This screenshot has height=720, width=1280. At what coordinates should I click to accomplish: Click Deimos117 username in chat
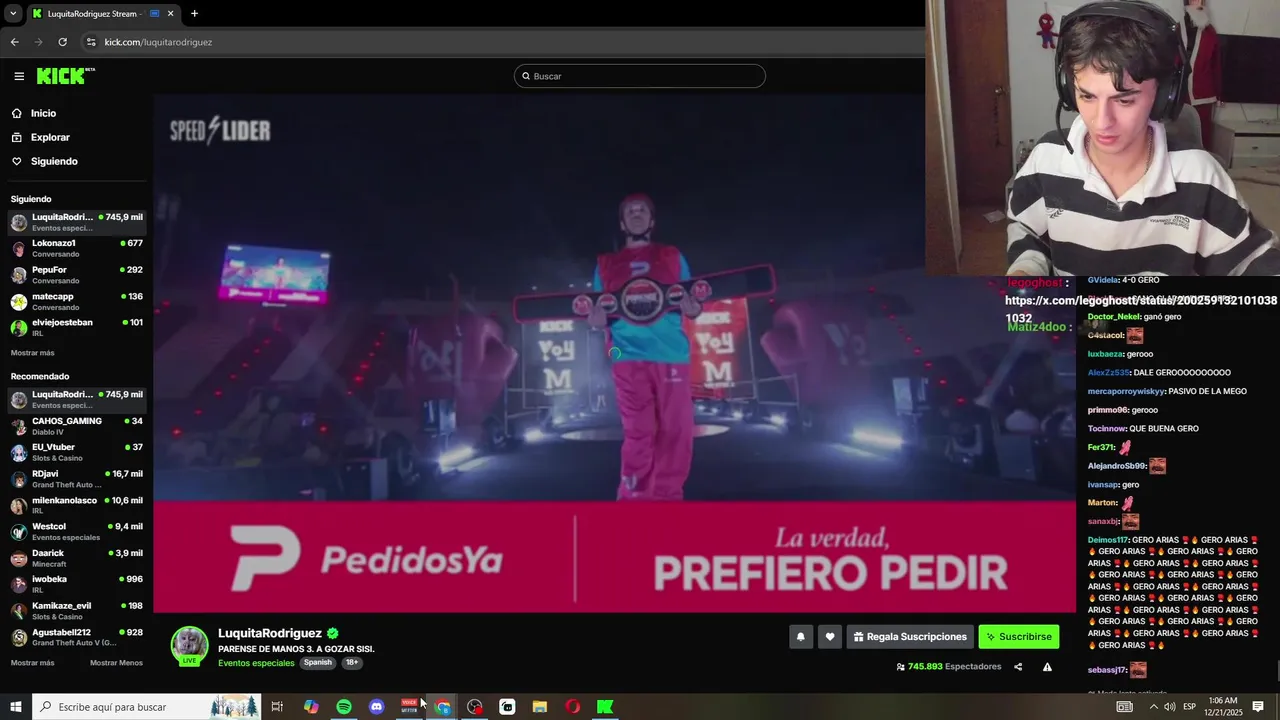point(1108,540)
